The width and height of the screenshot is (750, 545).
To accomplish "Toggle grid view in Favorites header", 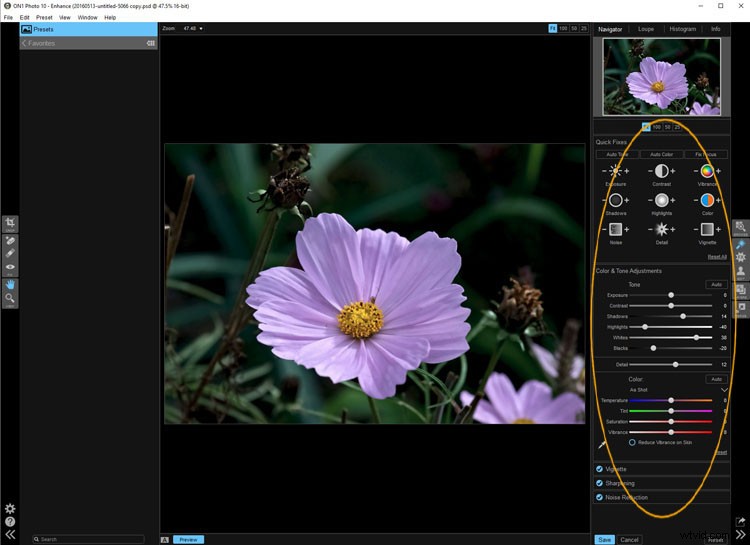I will coord(151,43).
